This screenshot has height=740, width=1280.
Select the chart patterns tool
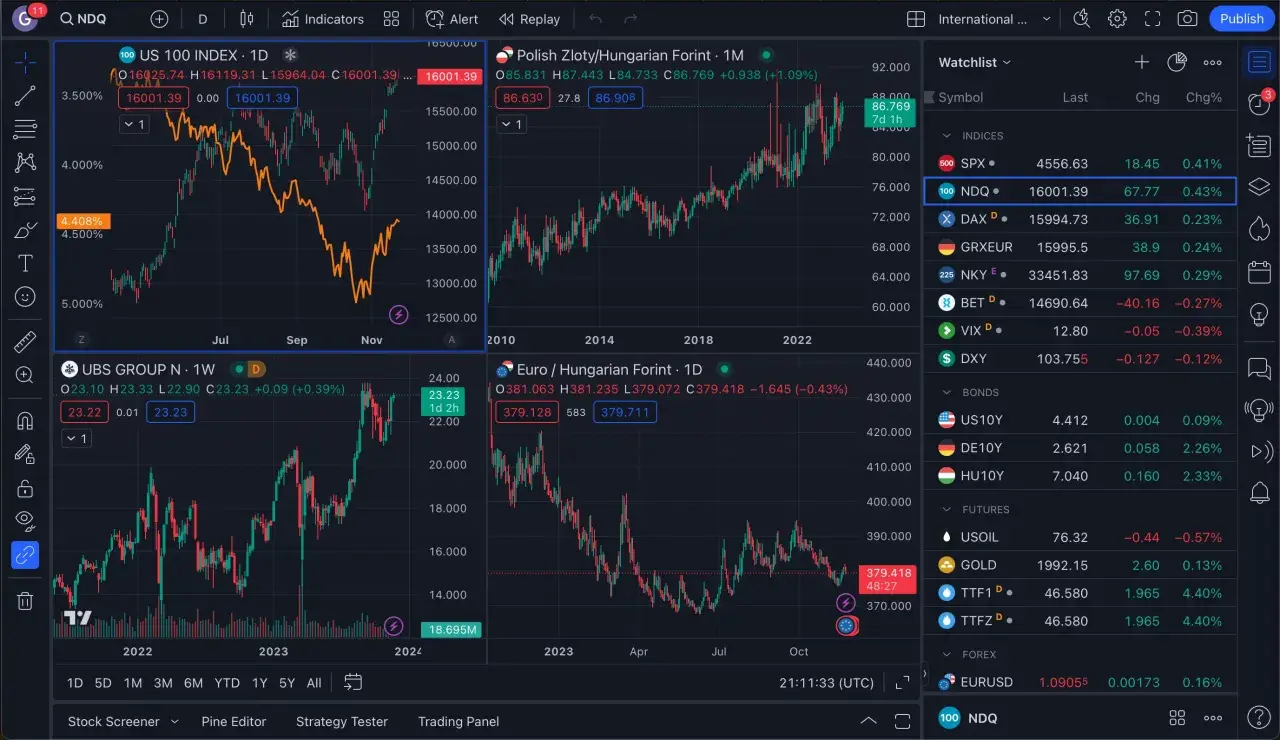[25, 162]
